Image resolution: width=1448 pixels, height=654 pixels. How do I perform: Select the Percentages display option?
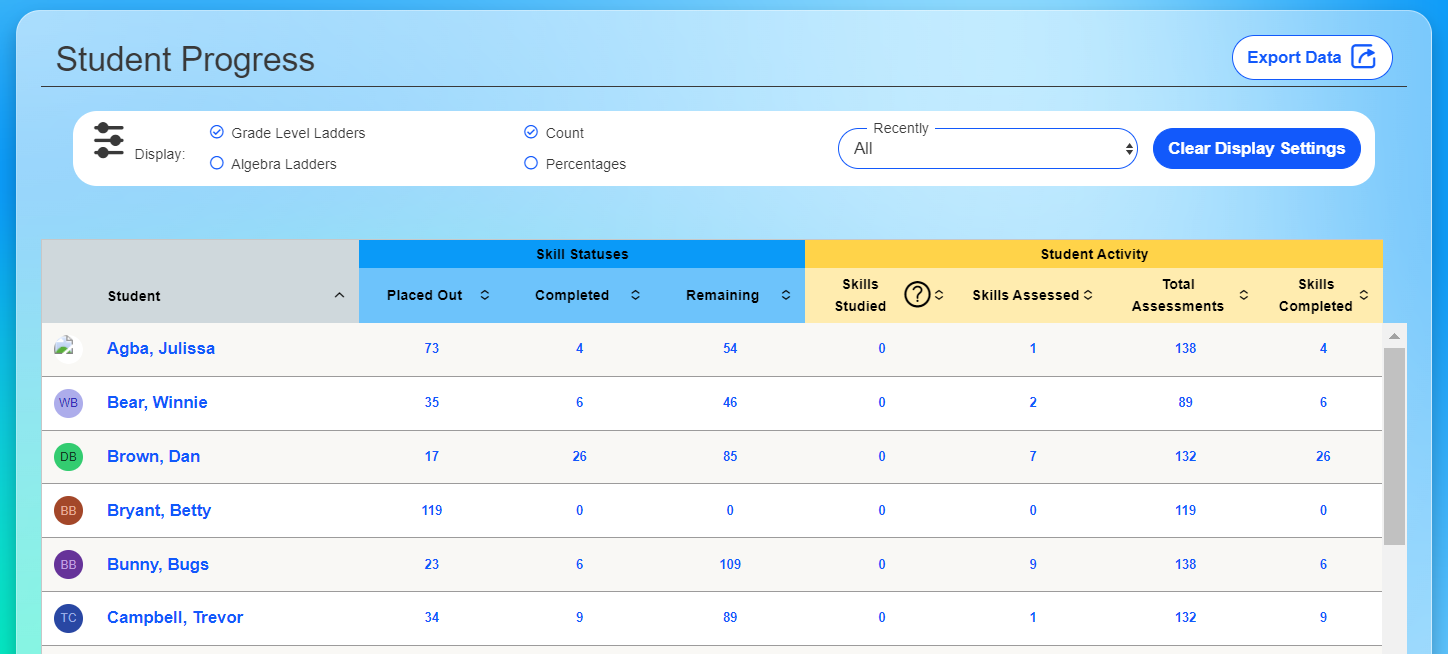click(x=531, y=163)
